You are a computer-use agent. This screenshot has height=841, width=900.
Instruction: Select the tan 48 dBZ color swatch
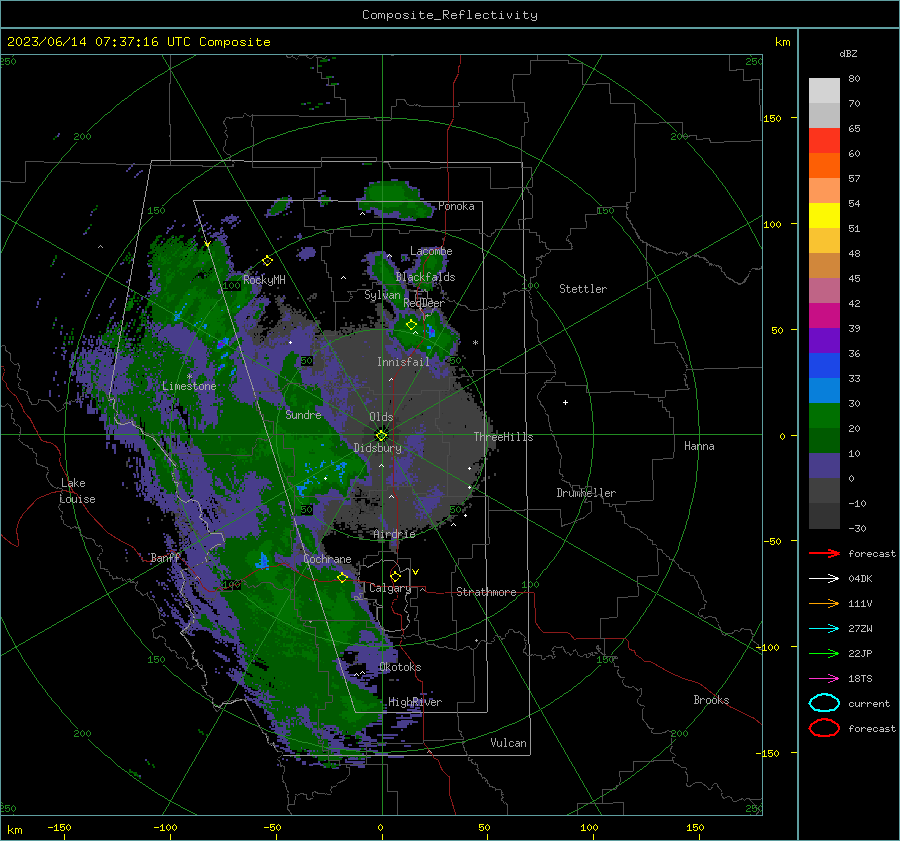pos(824,265)
